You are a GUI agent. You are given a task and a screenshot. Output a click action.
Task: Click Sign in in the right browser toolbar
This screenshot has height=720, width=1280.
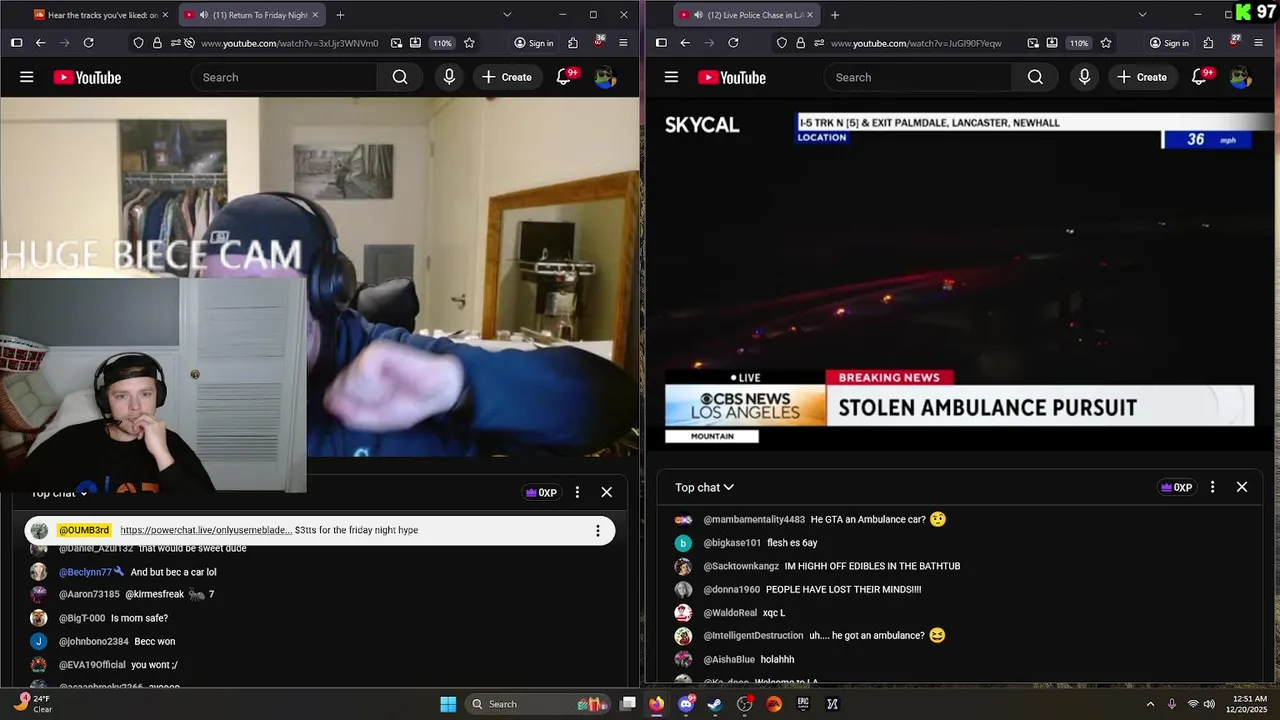click(1169, 43)
